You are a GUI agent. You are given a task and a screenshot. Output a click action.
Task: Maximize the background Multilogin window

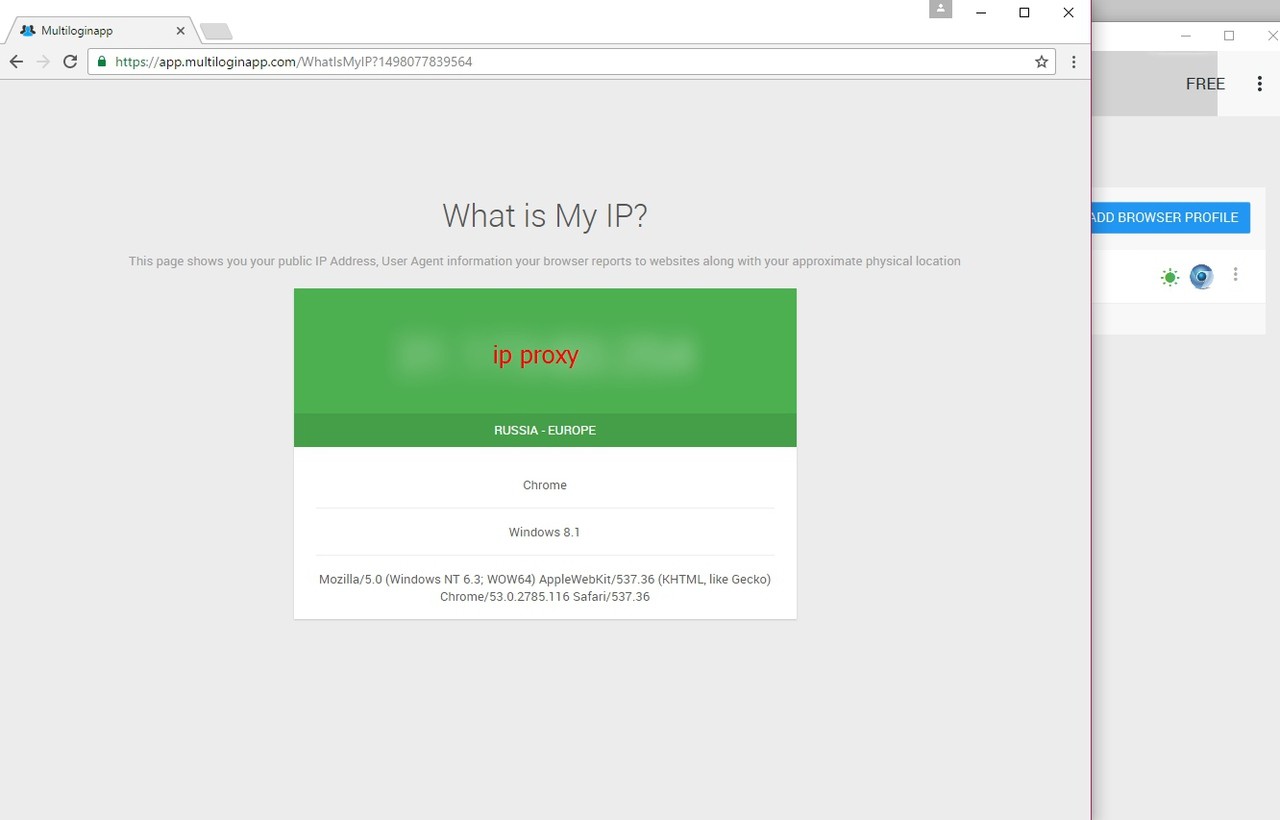pos(1229,36)
